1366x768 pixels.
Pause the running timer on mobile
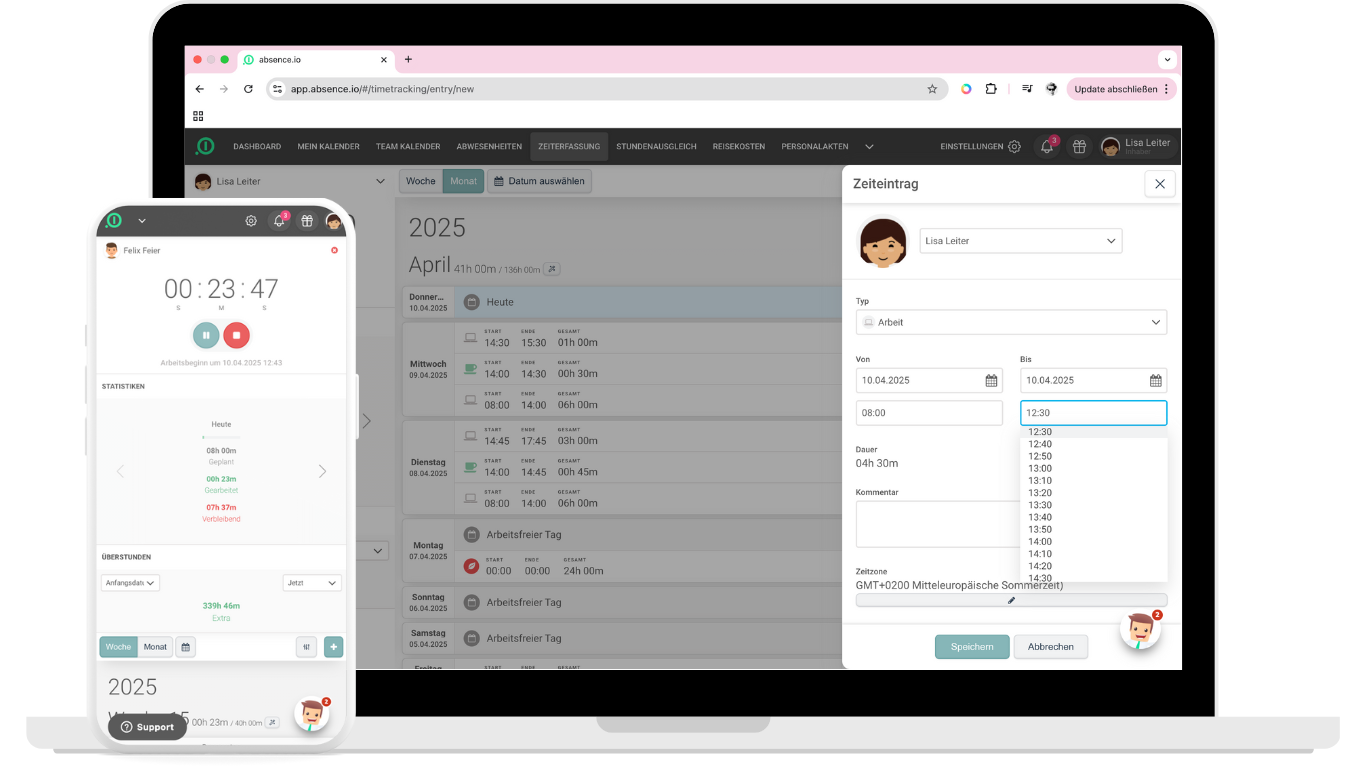pyautogui.click(x=206, y=335)
